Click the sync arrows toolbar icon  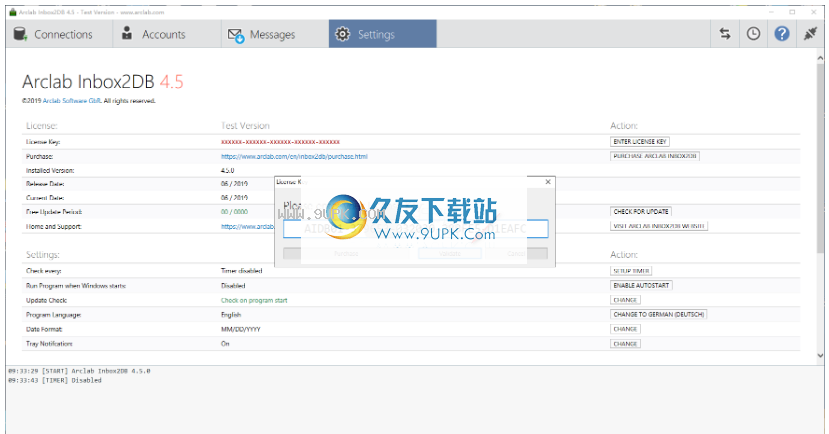click(725, 34)
